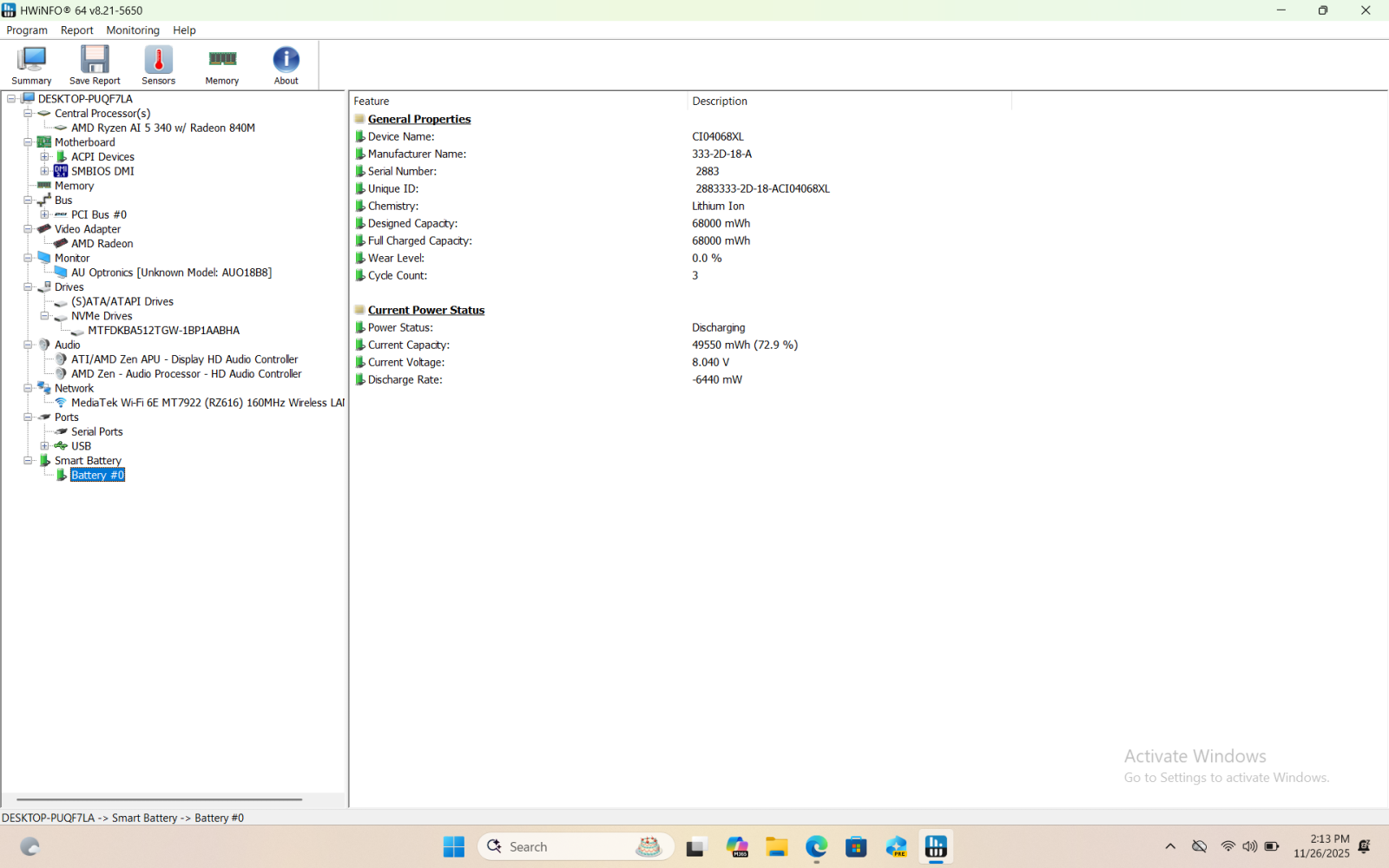Collapse the Central Processor(s) tree node
The width and height of the screenshot is (1389, 868).
[x=28, y=114]
